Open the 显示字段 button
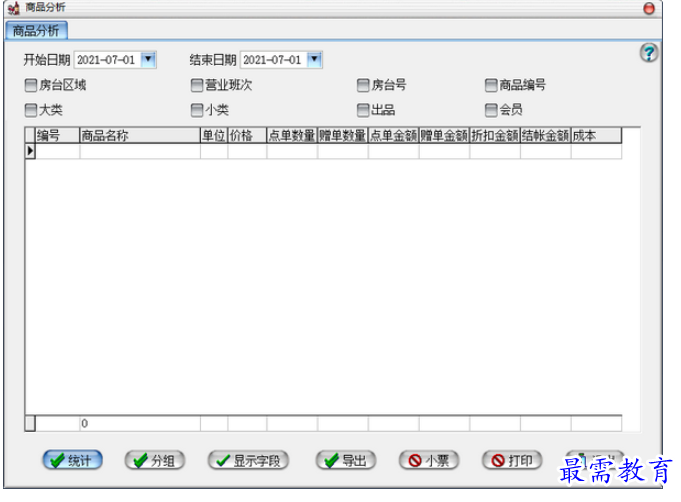Screen dimensions: 681x502 point(248,460)
